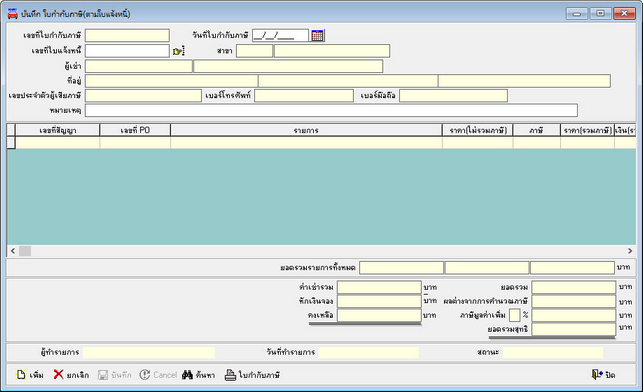This screenshot has height=392, width=643.
Task: Click the รายการ column header
Action: tap(306, 130)
